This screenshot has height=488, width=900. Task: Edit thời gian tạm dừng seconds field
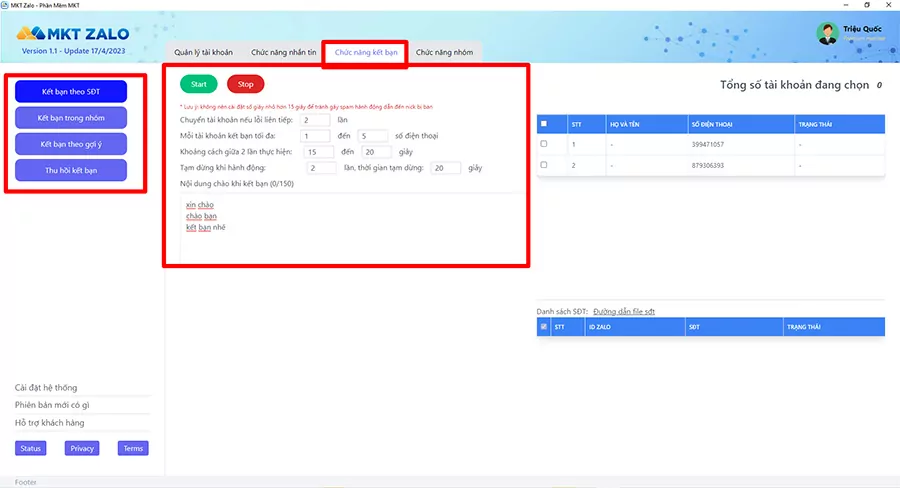pos(446,168)
